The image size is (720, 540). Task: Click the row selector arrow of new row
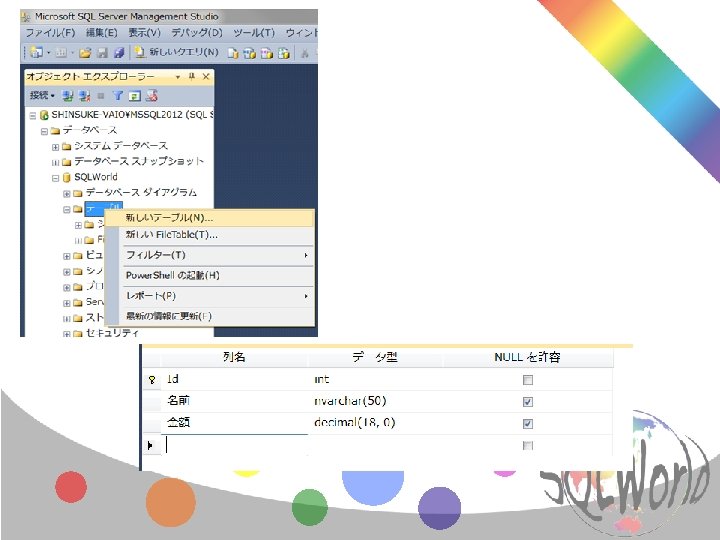click(151, 445)
